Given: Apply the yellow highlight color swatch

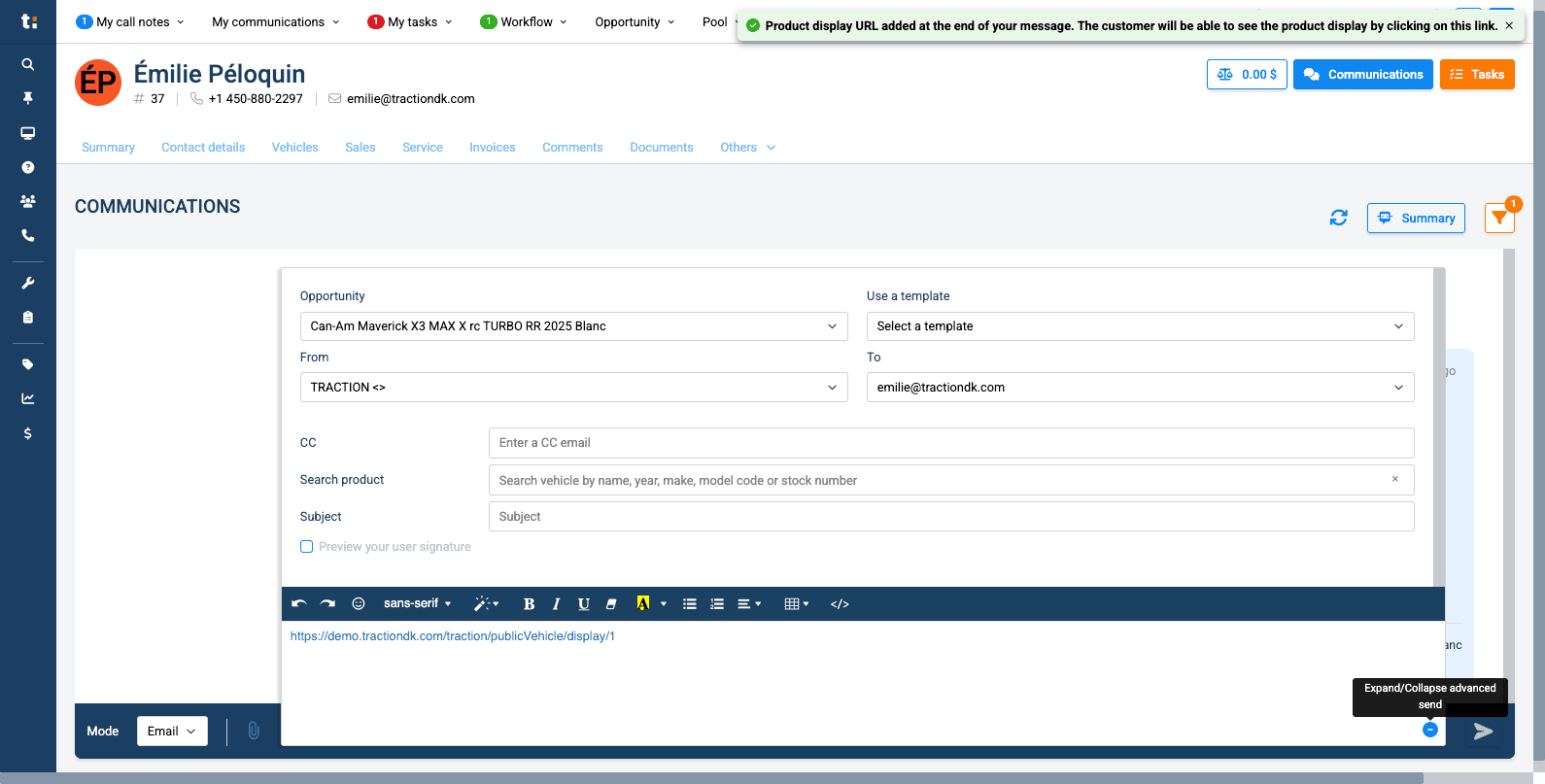Looking at the screenshot, I should point(642,603).
